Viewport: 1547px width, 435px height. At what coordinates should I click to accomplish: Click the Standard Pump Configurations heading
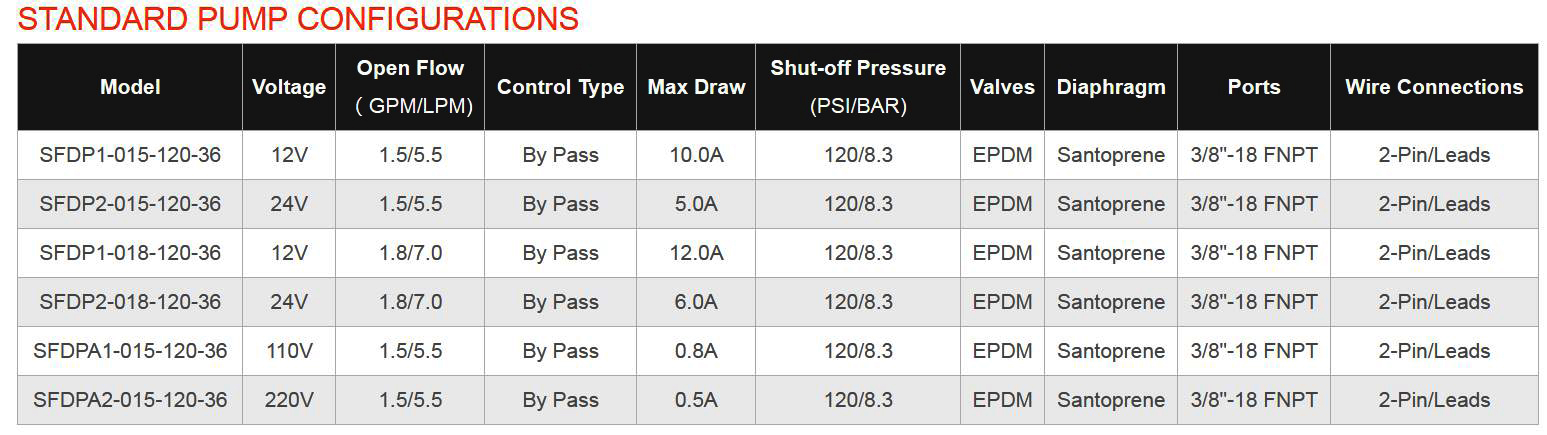(298, 19)
